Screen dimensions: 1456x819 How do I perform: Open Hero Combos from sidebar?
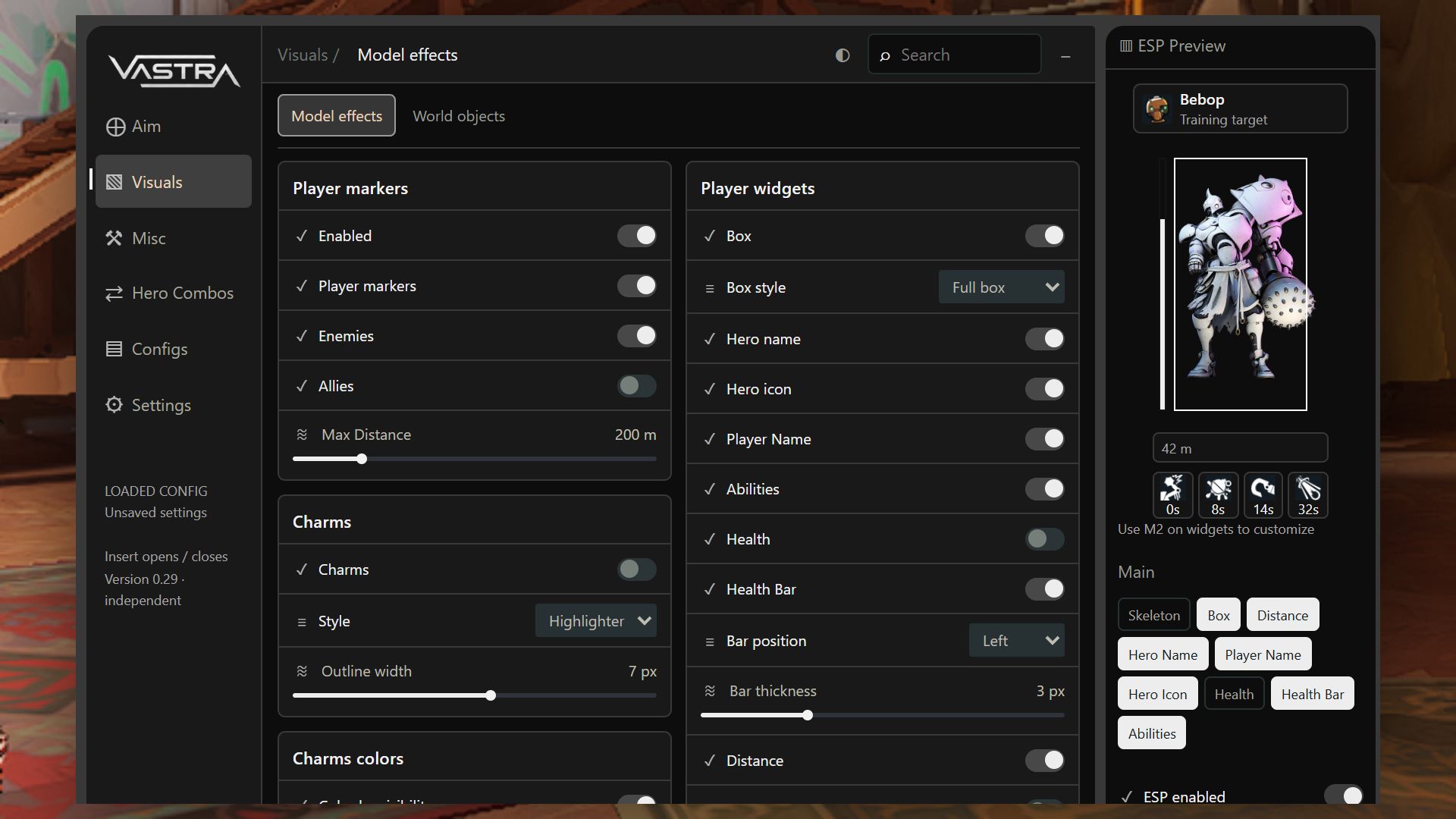tap(173, 293)
